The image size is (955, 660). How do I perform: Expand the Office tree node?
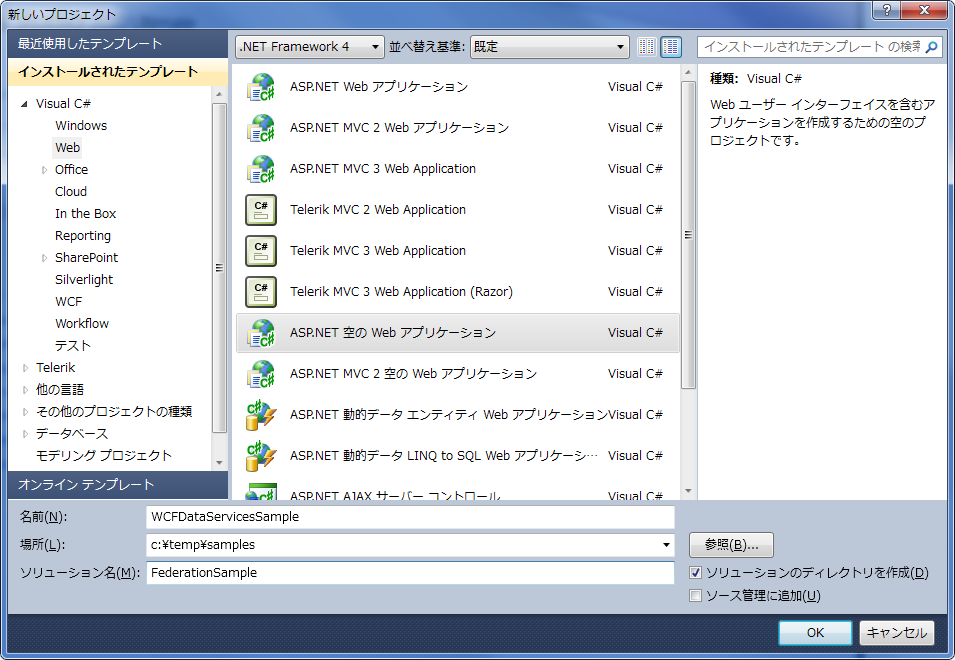[x=44, y=170]
